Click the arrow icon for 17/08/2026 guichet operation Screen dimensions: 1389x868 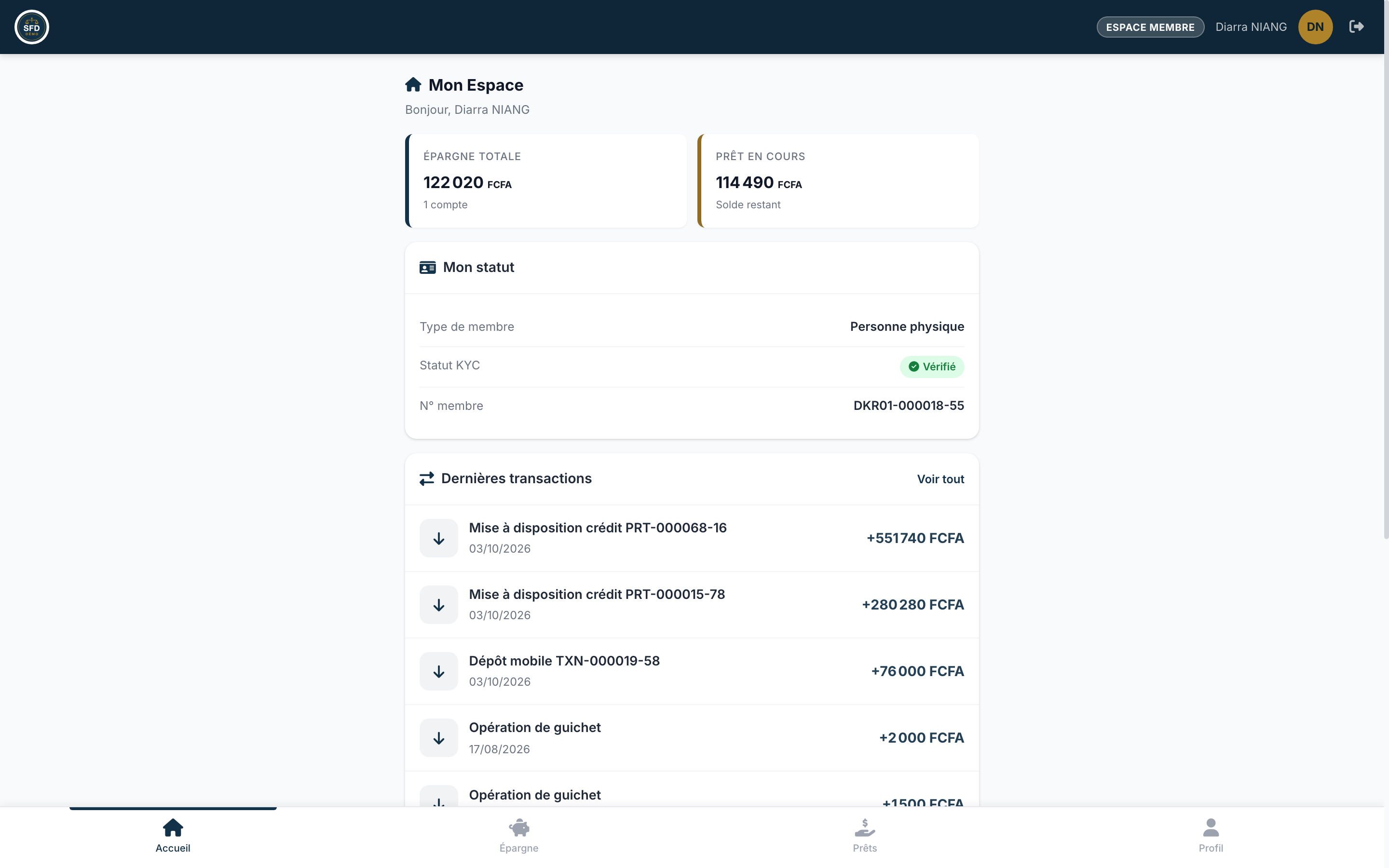438,738
